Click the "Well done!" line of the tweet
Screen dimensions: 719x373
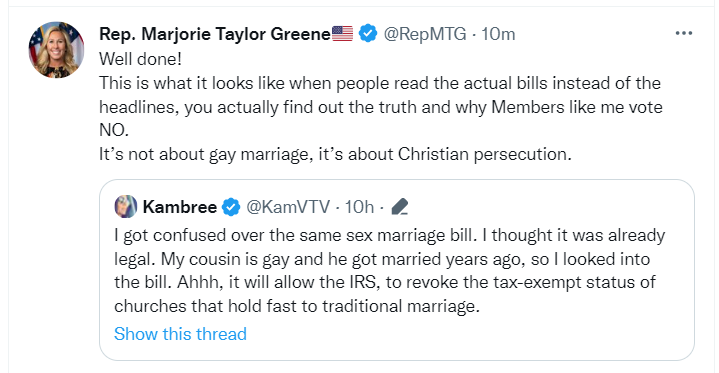(140, 59)
